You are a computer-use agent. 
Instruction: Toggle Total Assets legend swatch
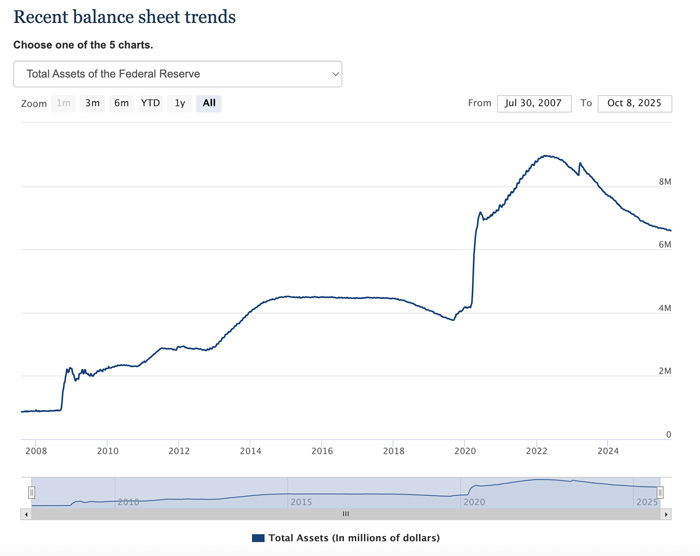[258, 538]
